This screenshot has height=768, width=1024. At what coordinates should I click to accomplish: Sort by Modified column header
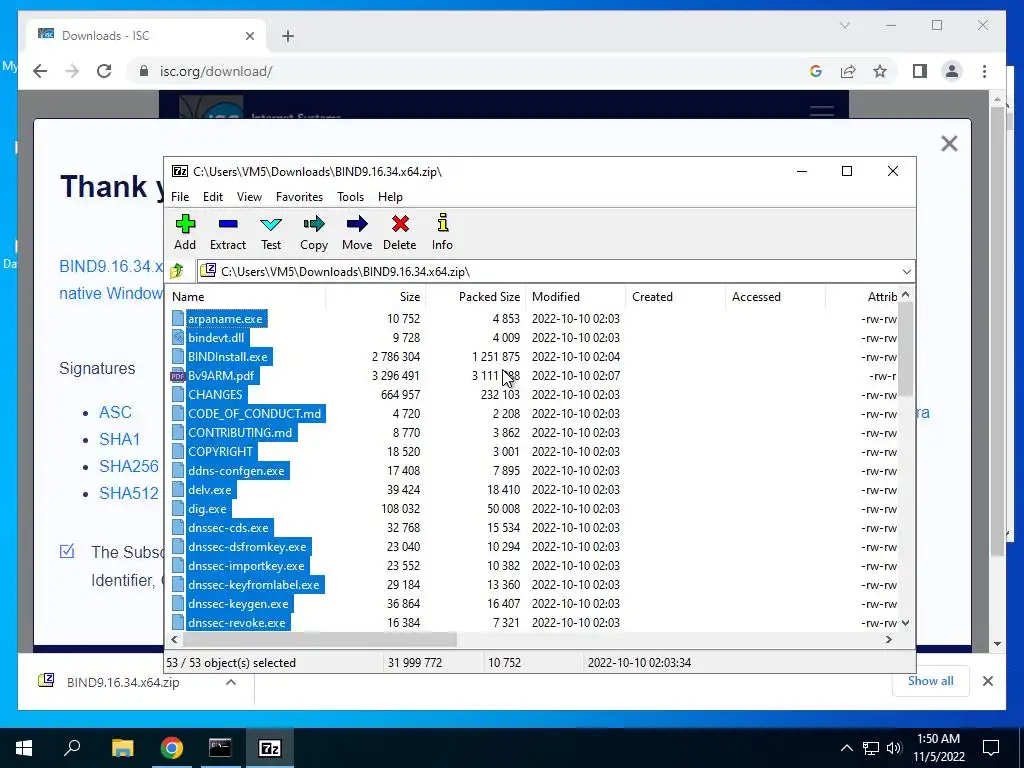pyautogui.click(x=575, y=297)
